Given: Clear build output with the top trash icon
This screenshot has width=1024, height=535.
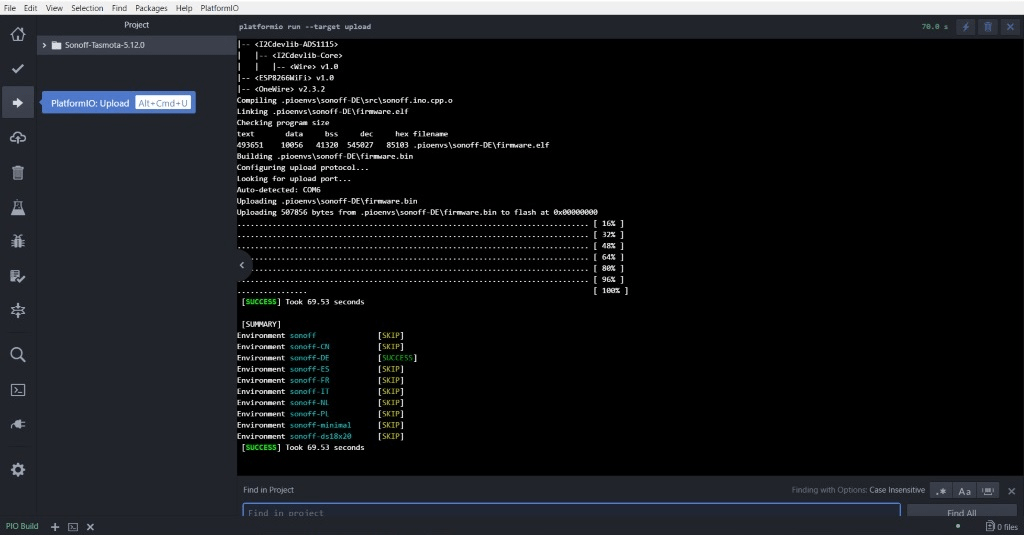Looking at the screenshot, I should coord(988,27).
